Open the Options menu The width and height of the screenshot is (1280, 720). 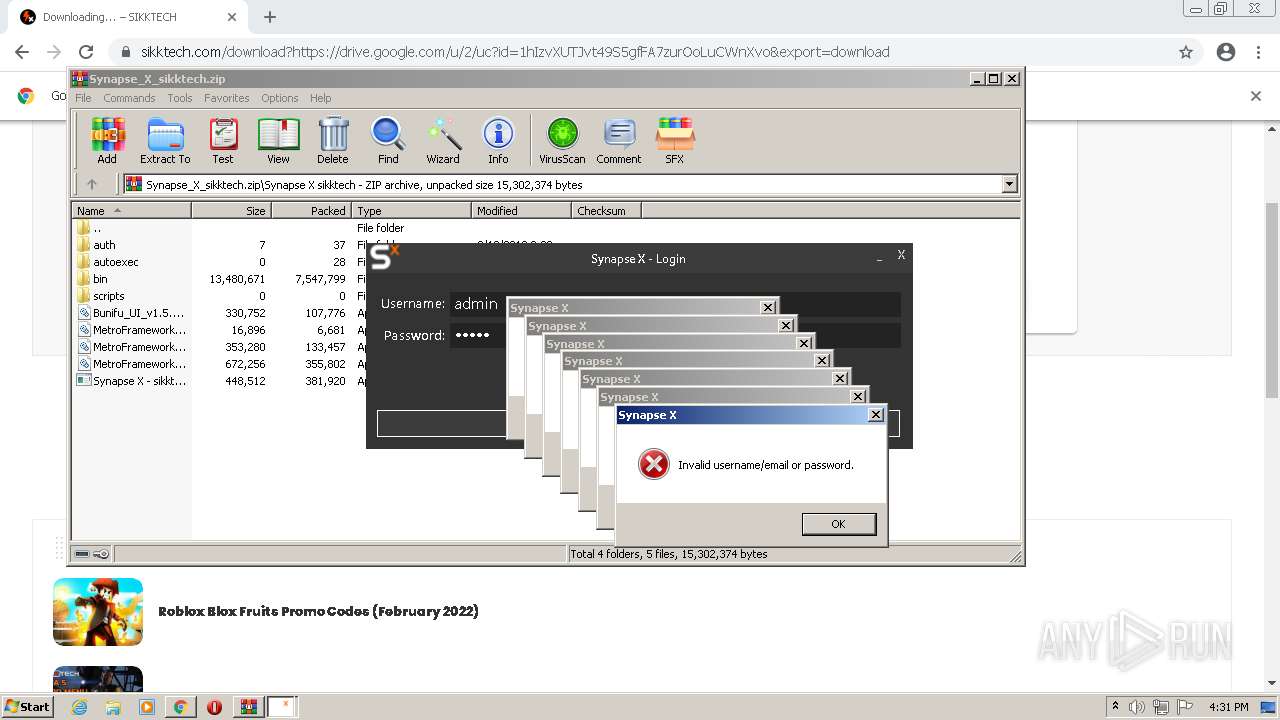[x=280, y=98]
